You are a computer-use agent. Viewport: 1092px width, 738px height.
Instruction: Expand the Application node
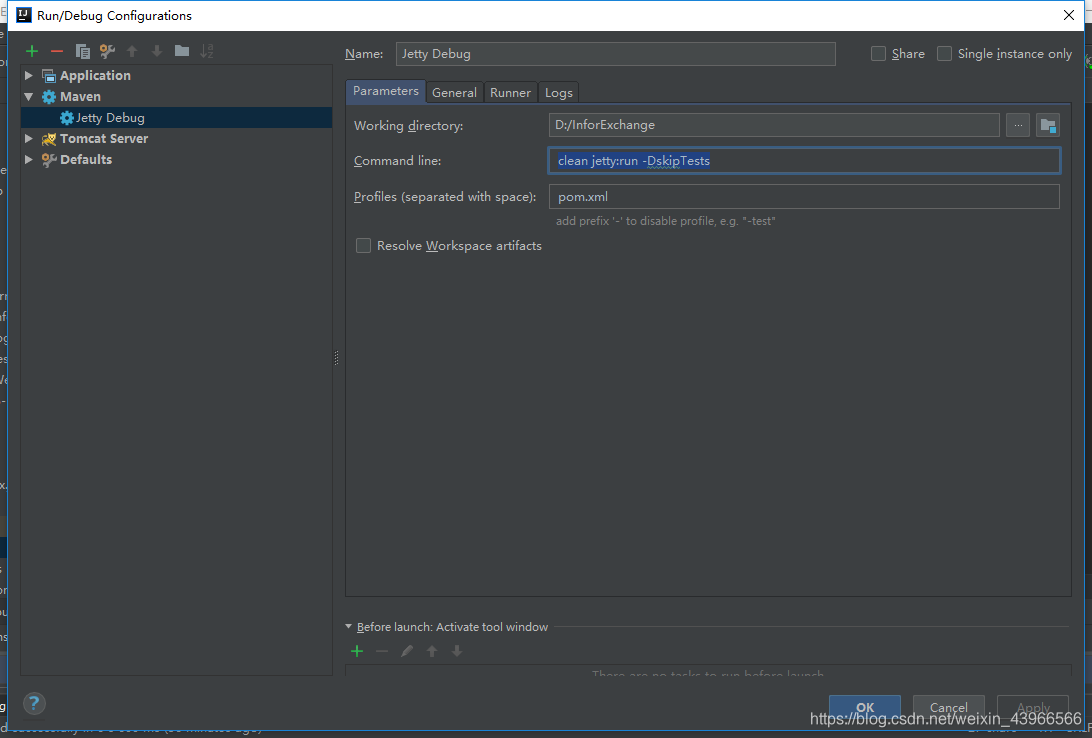coord(29,75)
